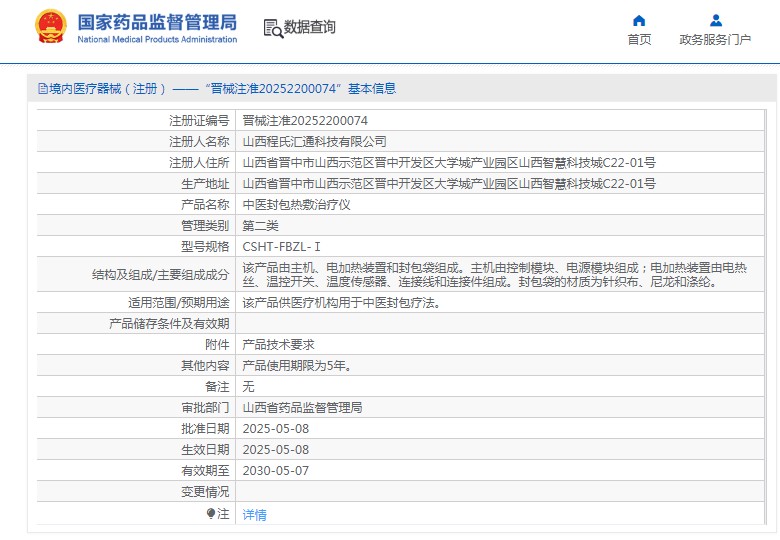Open the 详情 link

point(254,515)
